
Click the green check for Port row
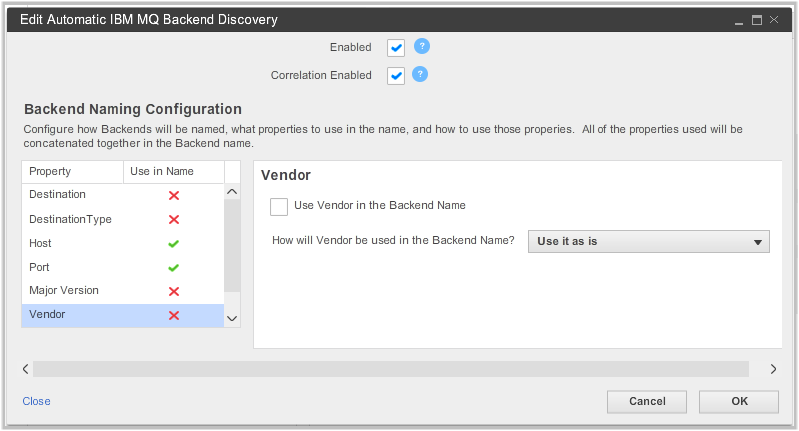point(174,267)
